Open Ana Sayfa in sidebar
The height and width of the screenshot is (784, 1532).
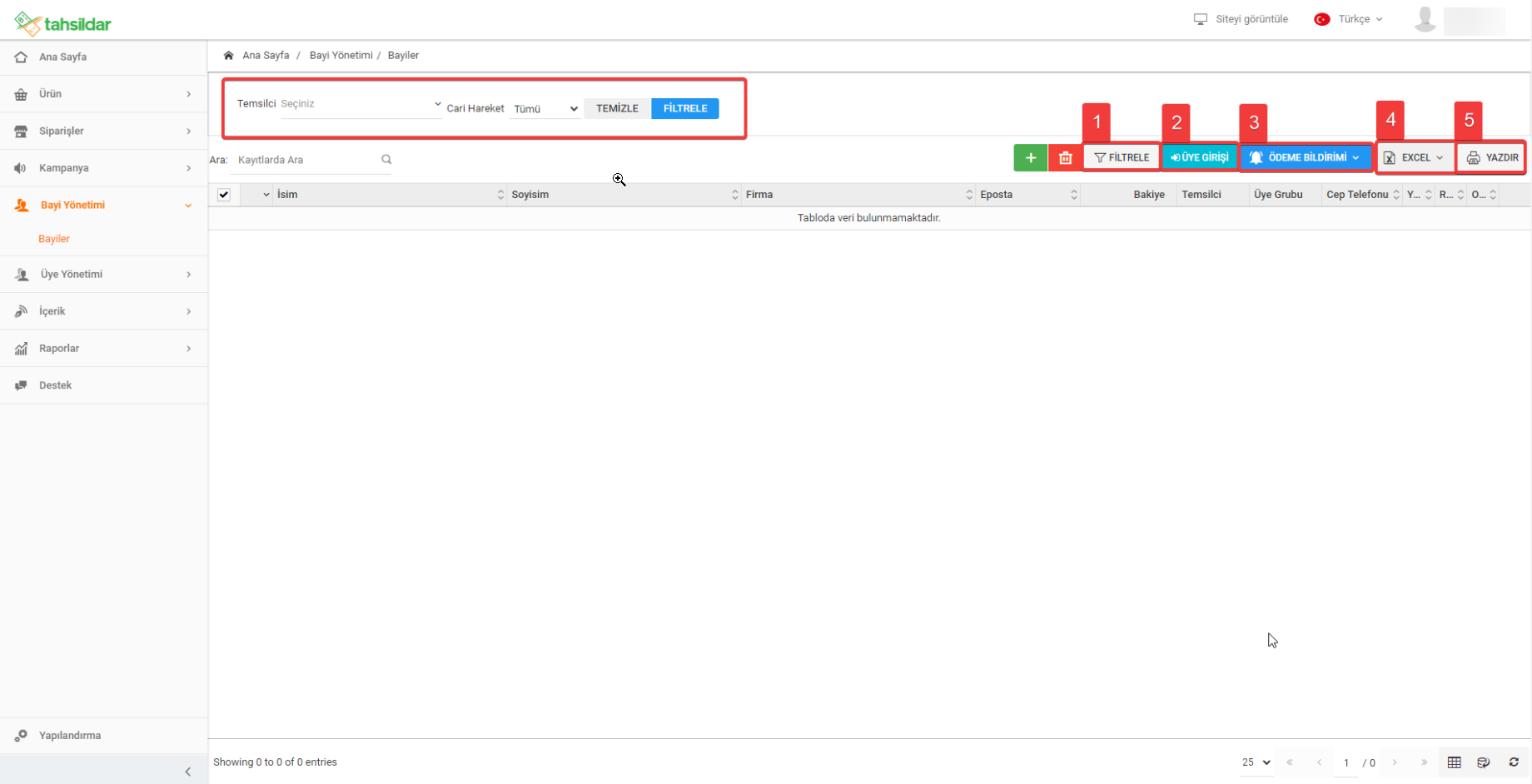pos(104,57)
